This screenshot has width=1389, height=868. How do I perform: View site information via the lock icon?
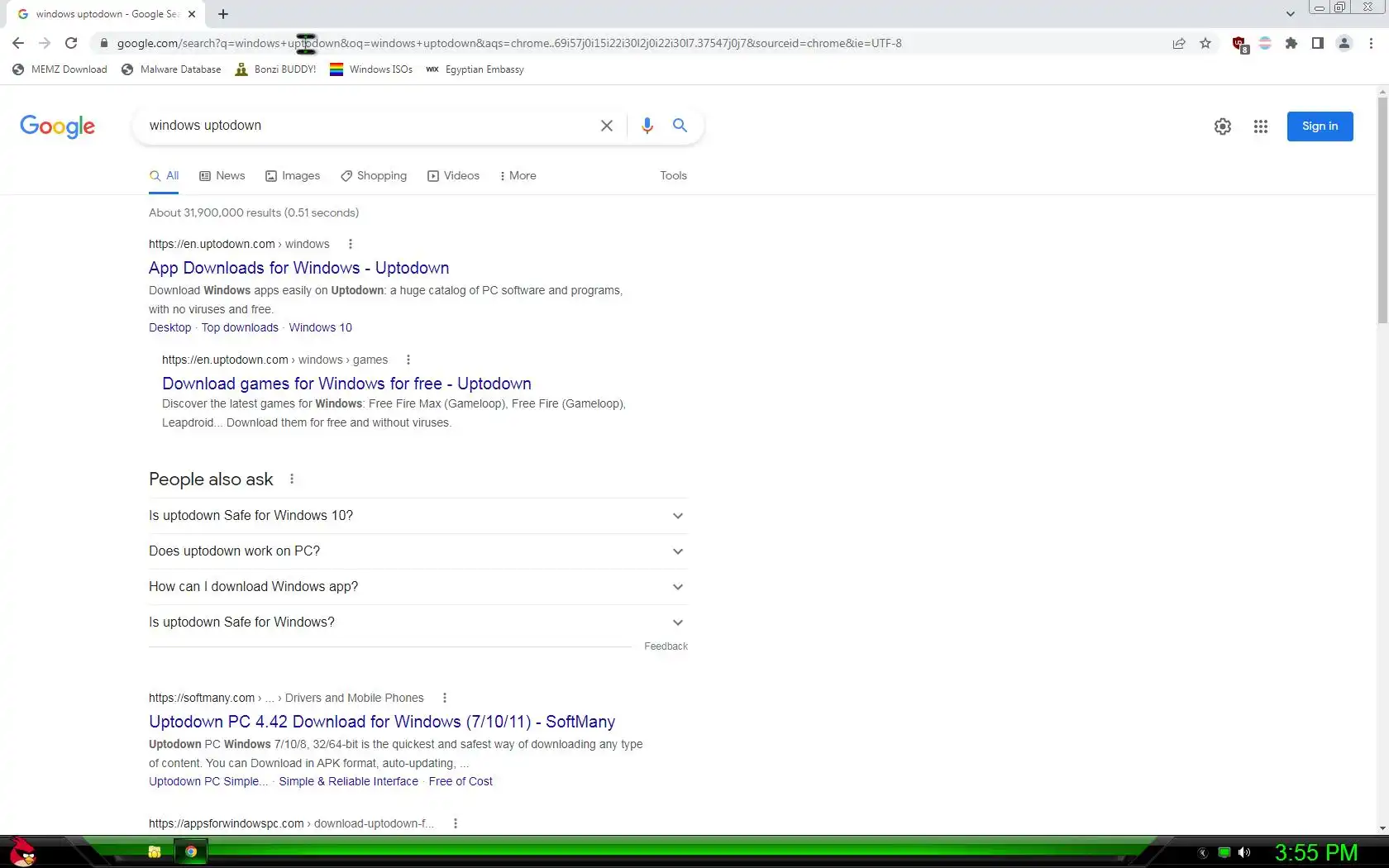coord(104,43)
